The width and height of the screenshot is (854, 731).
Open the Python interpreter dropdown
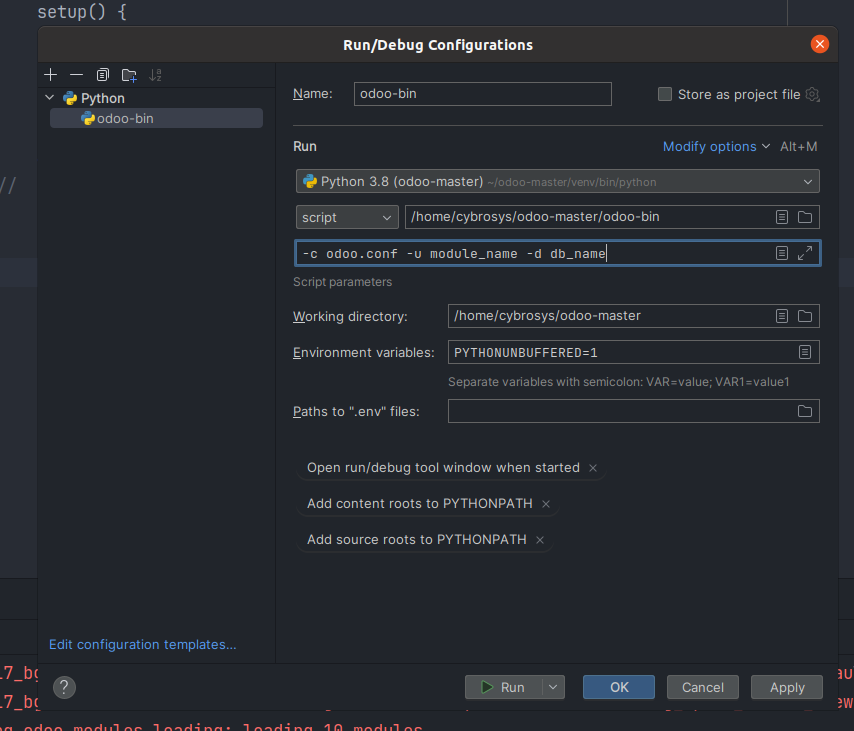tap(557, 181)
